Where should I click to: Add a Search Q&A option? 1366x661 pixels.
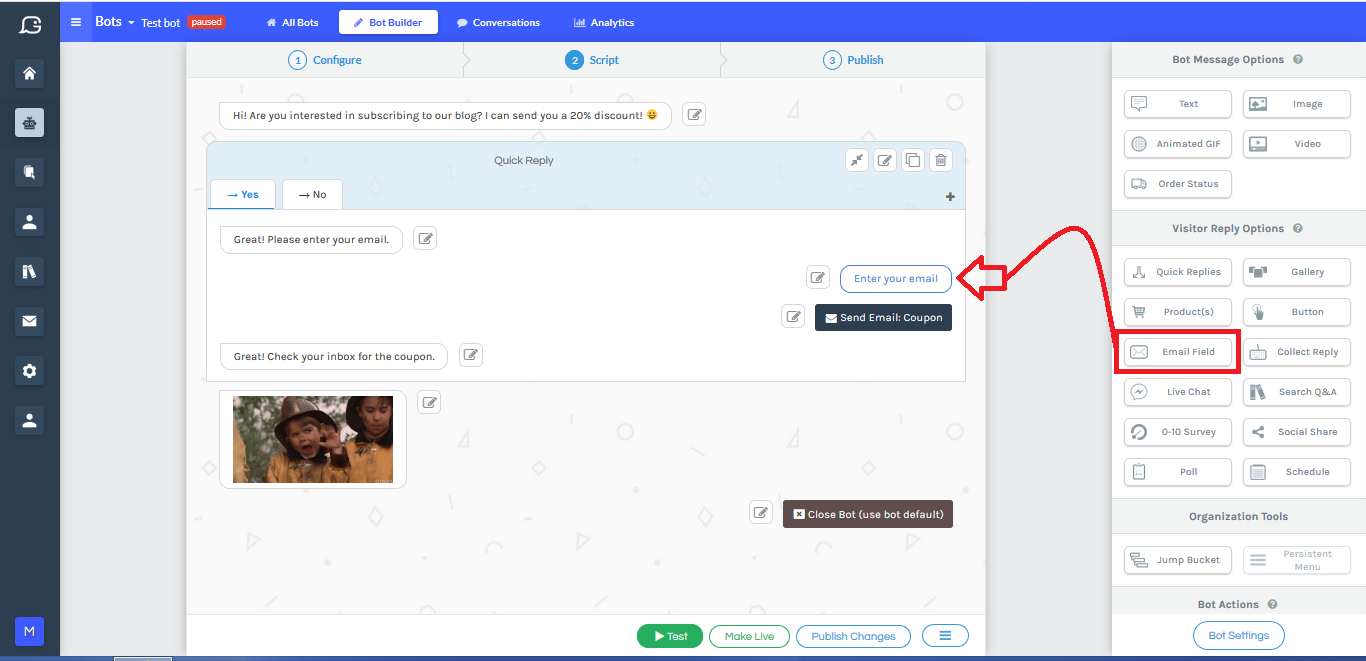point(1297,392)
